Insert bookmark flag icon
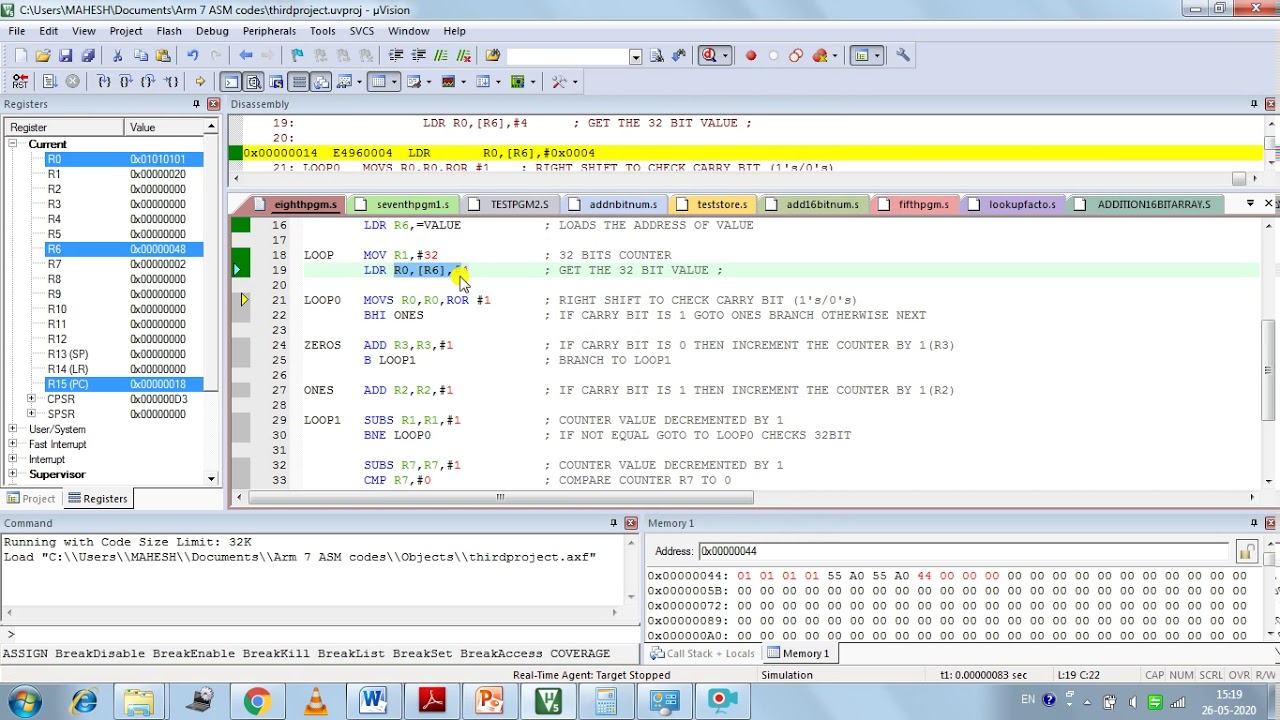Viewport: 1280px width, 720px height. pyautogui.click(x=297, y=56)
